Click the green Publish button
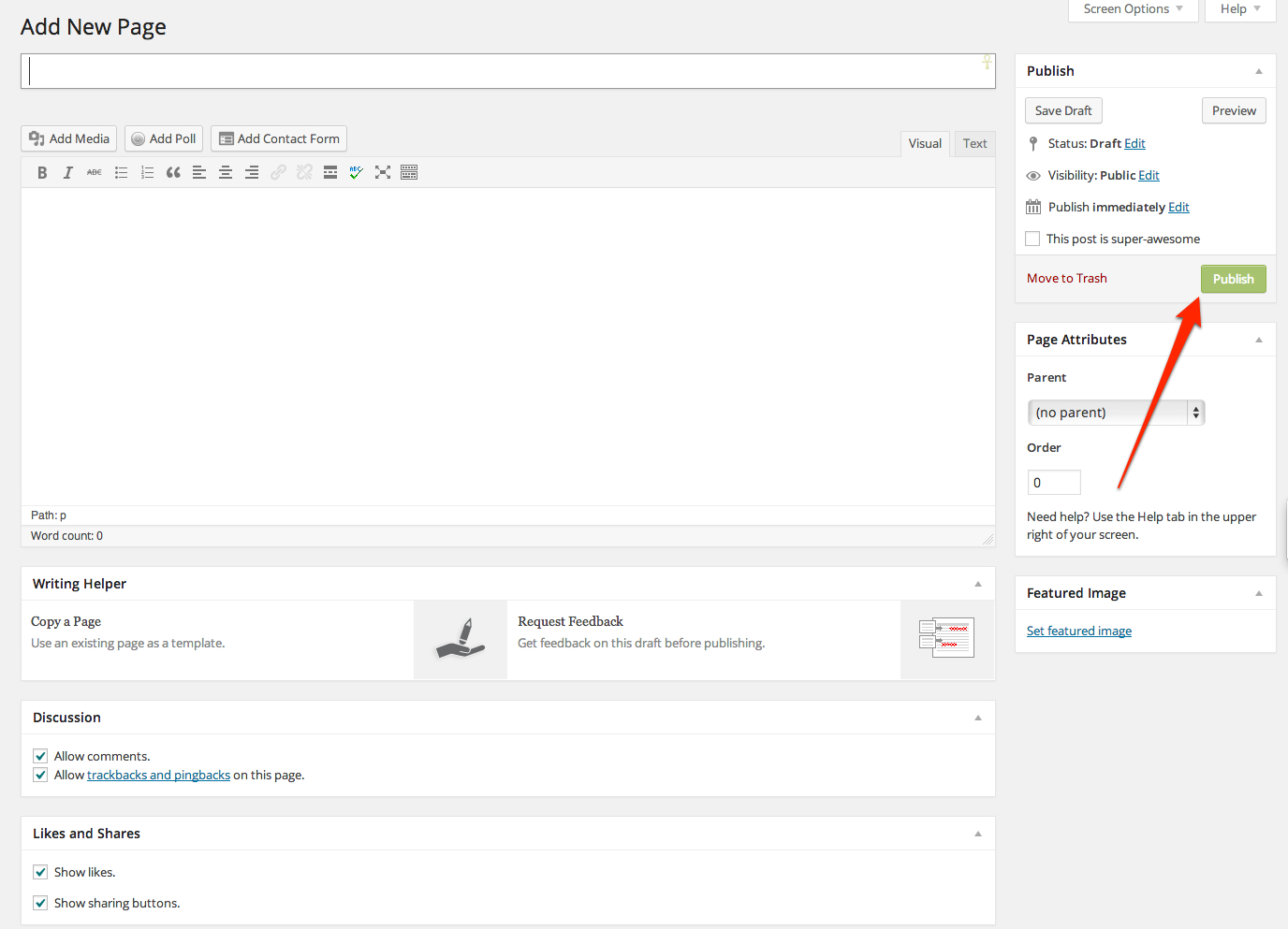 1233,279
